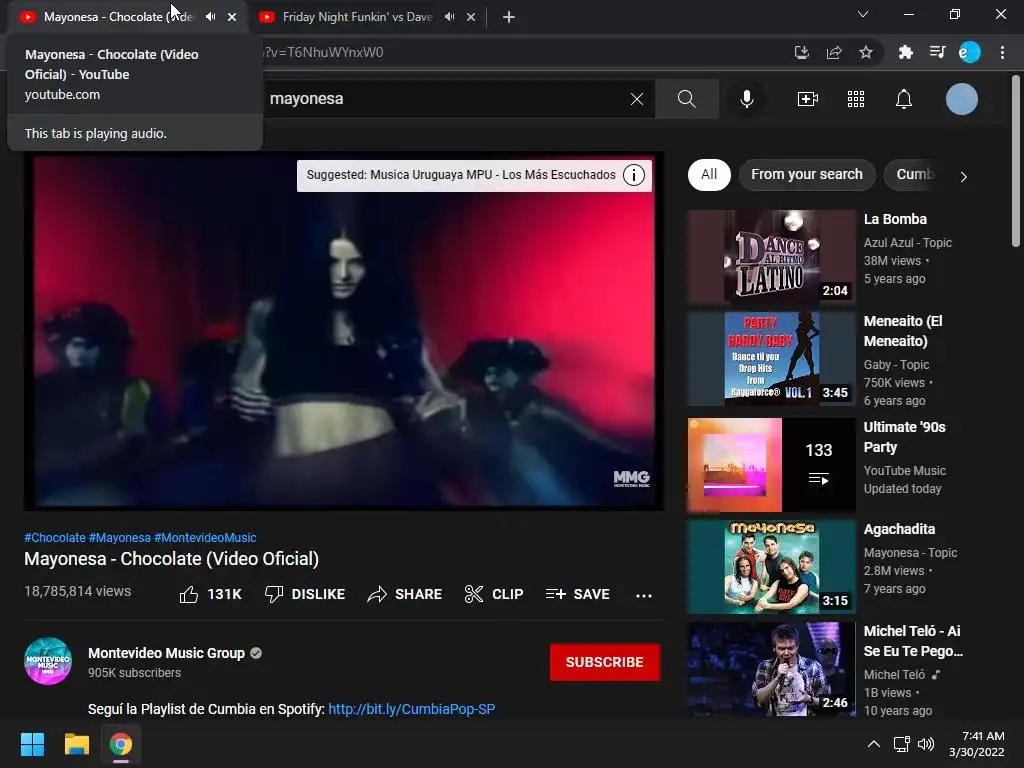Screen dimensions: 1024x768
Task: Open File Explorer from taskbar
Action: pos(76,744)
